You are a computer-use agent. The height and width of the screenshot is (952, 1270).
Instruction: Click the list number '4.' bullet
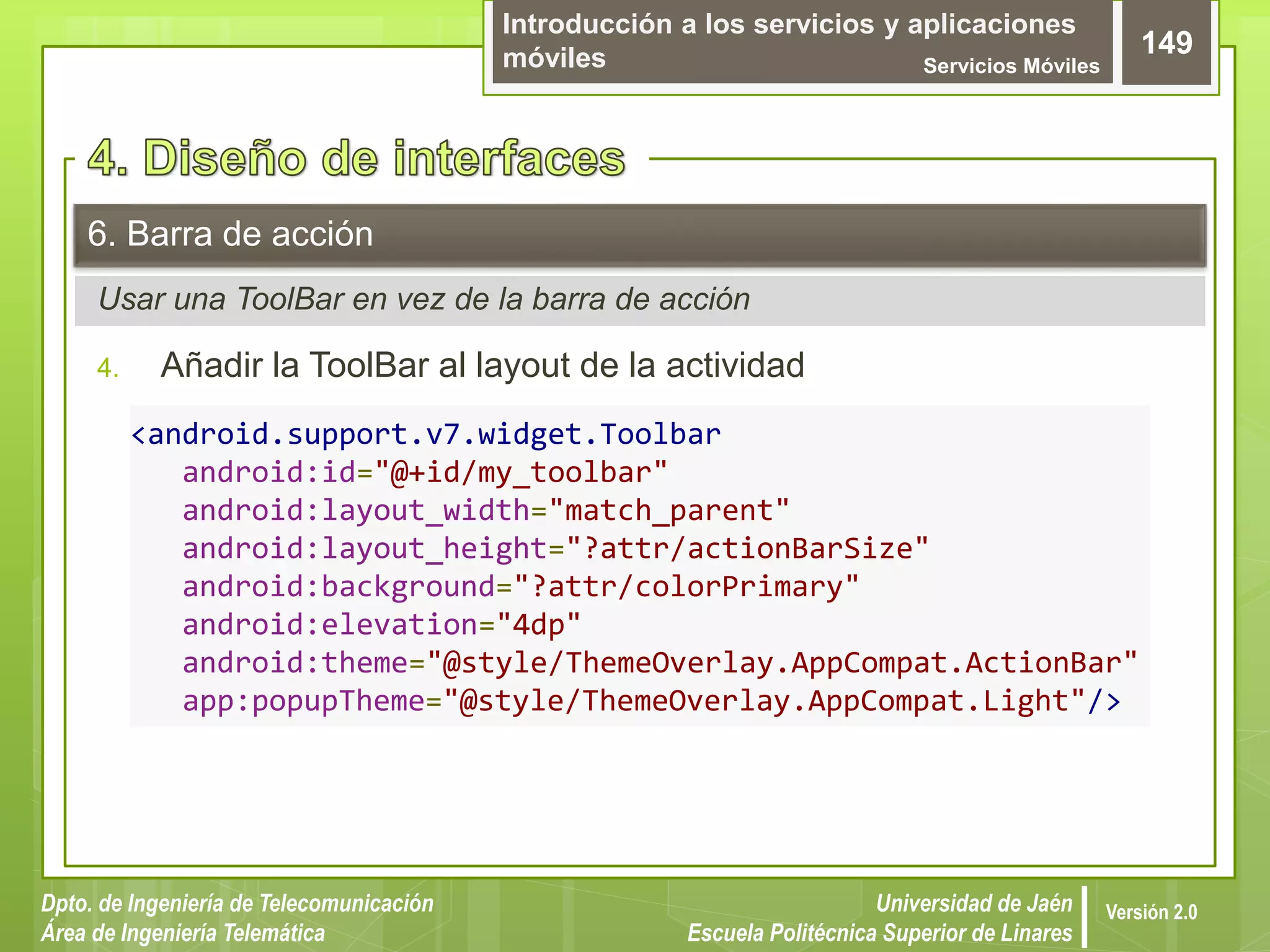tap(108, 368)
